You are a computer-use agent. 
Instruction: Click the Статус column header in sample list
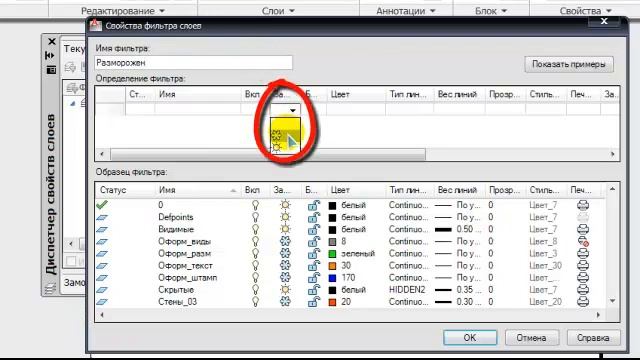coord(125,190)
